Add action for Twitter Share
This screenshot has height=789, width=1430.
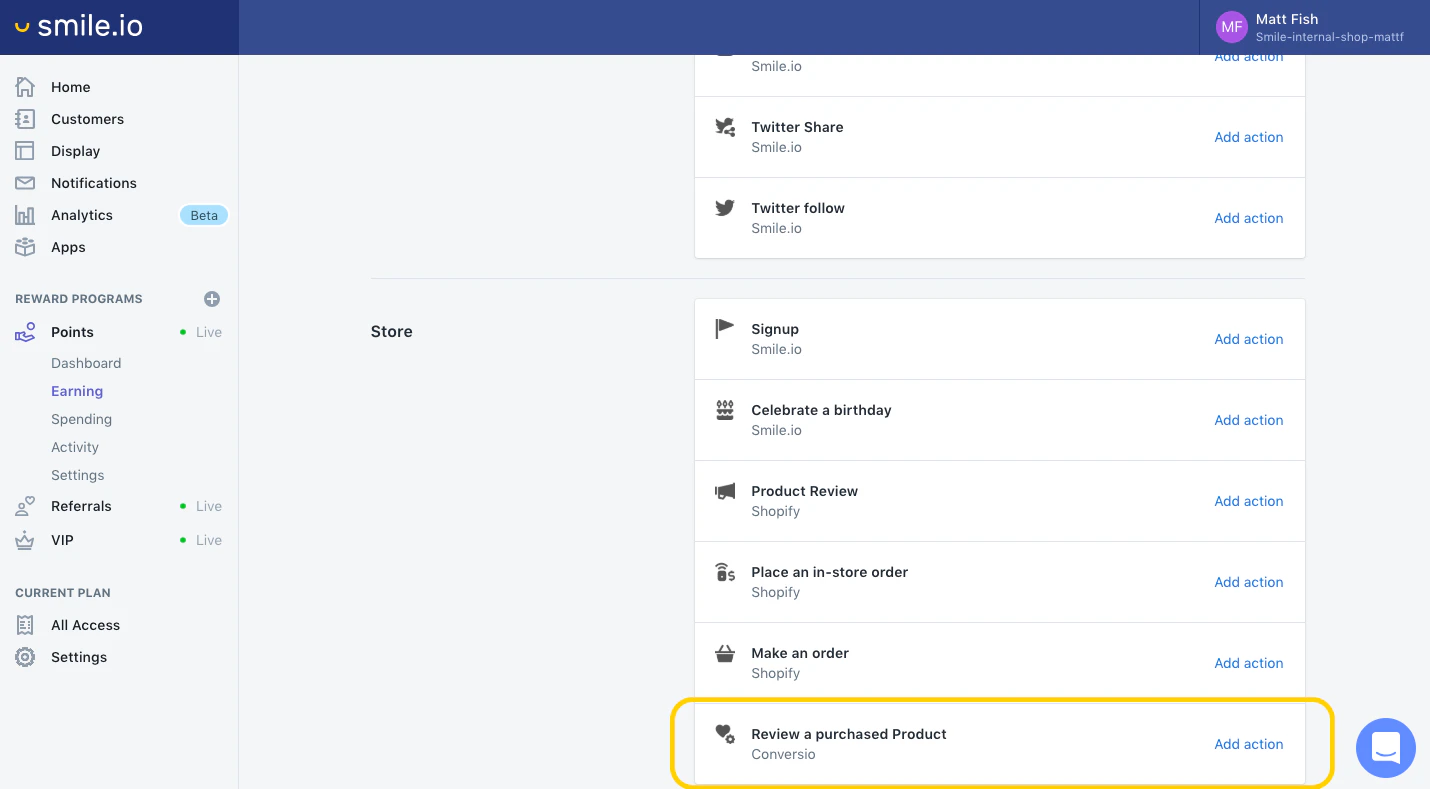[x=1249, y=137]
